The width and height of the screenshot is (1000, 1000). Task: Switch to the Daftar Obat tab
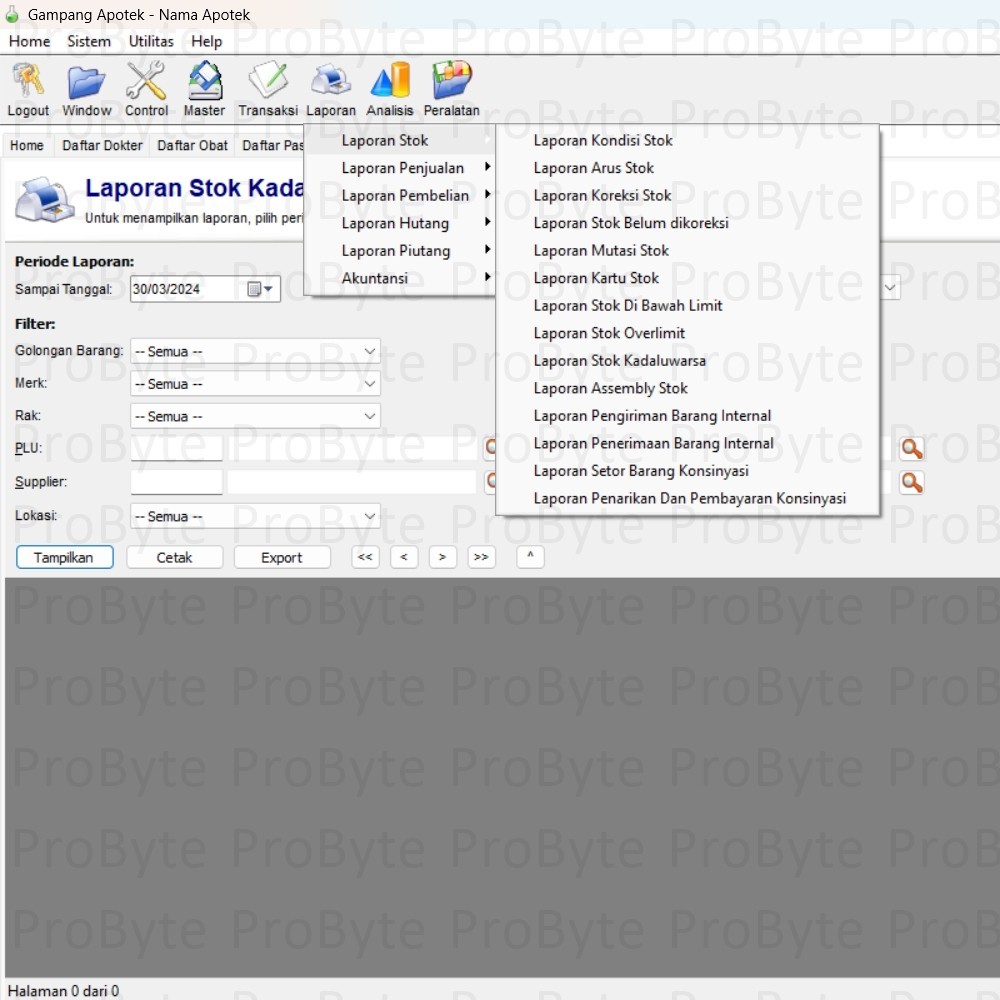pos(192,145)
